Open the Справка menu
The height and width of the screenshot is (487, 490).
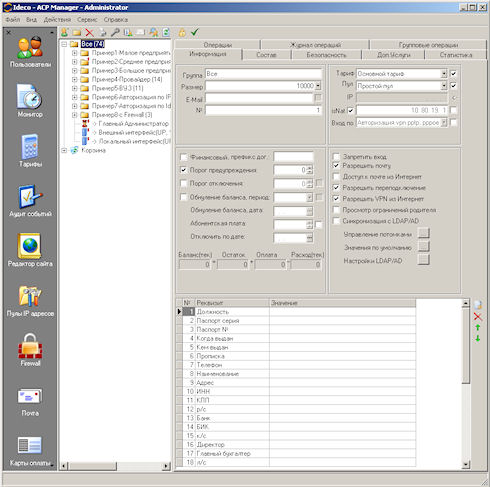coord(116,20)
